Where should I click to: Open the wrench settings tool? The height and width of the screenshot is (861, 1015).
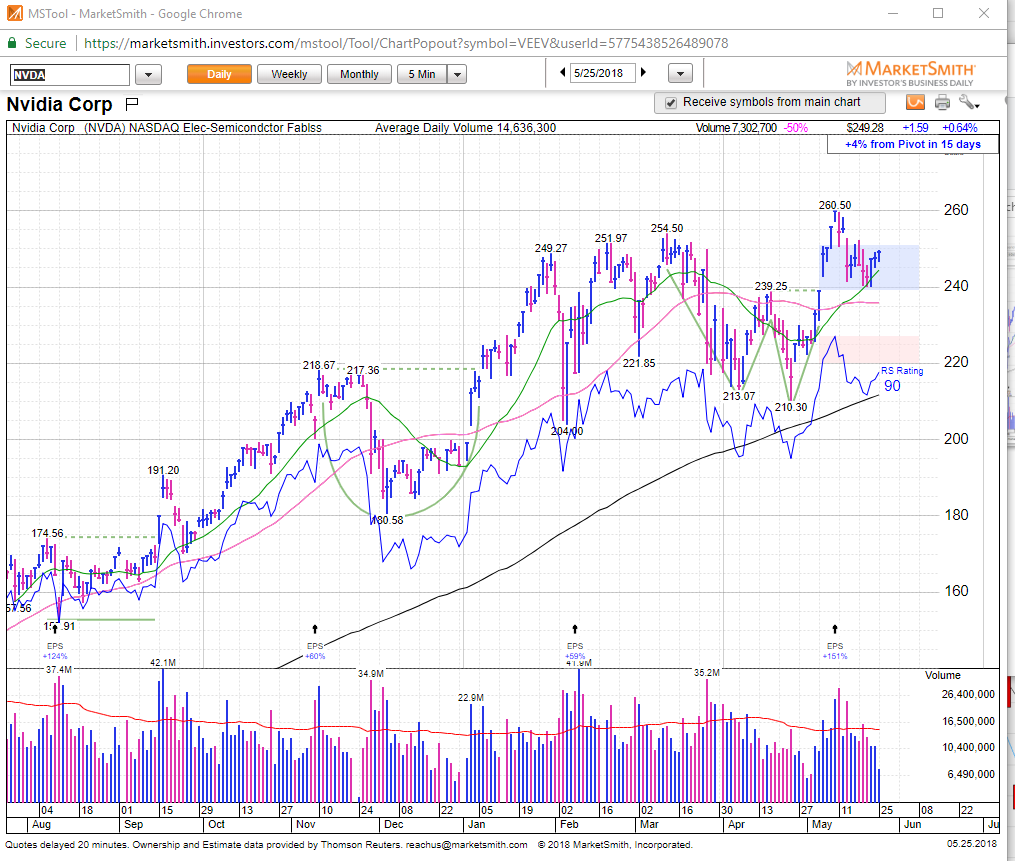[968, 102]
